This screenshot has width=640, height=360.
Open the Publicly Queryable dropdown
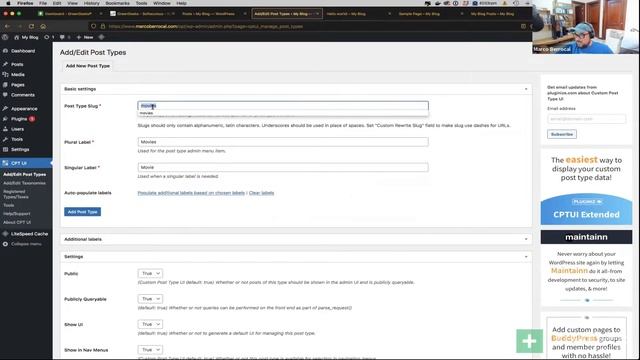(150, 299)
